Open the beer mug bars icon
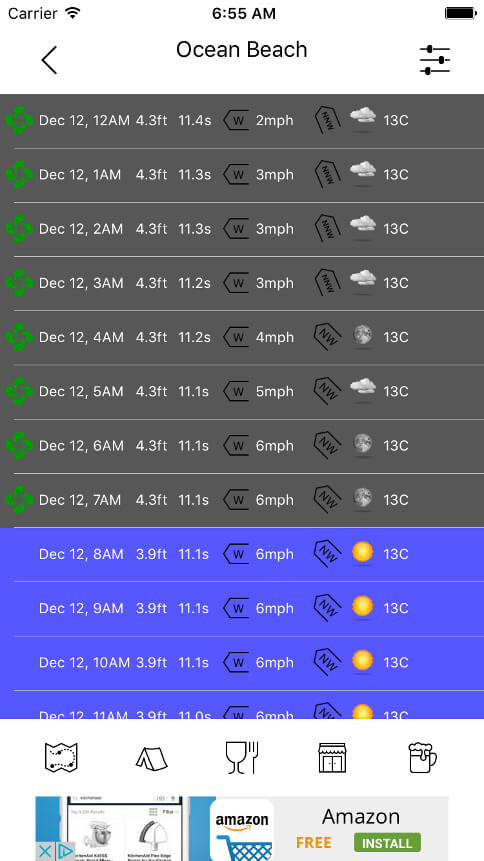 click(422, 758)
